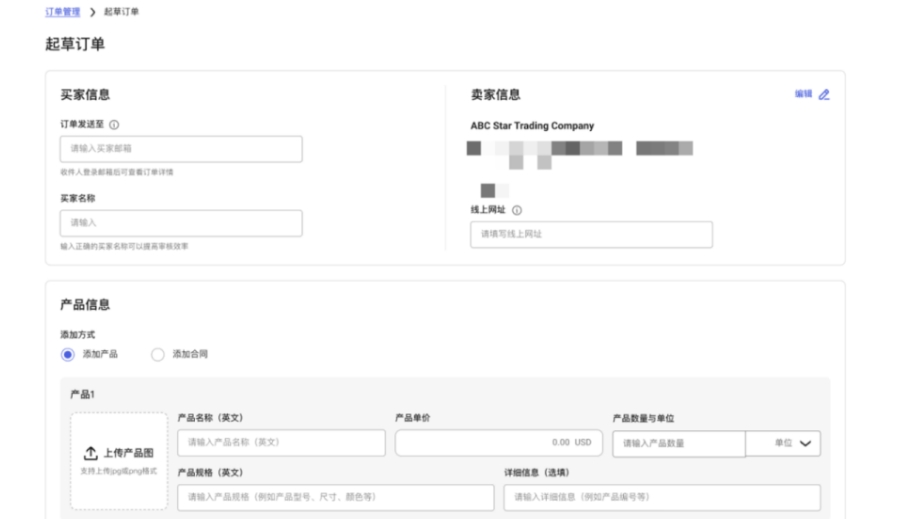The height and width of the screenshot is (519, 907).
Task: Click the 产品单价 USD price field
Action: 497,443
